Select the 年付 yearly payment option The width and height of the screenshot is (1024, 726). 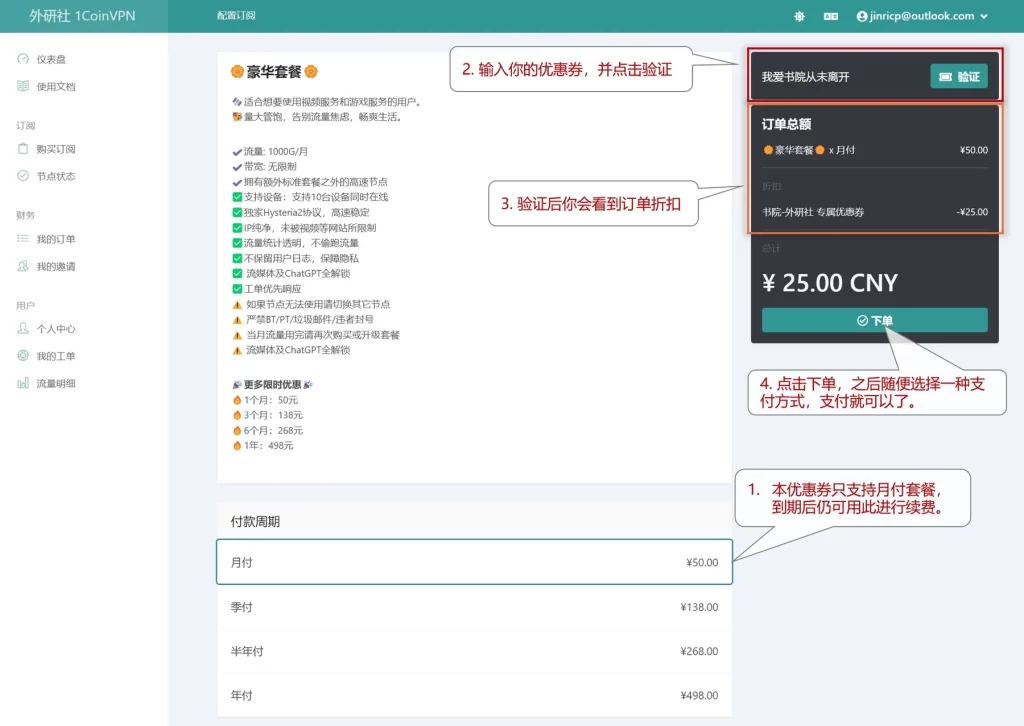[474, 695]
